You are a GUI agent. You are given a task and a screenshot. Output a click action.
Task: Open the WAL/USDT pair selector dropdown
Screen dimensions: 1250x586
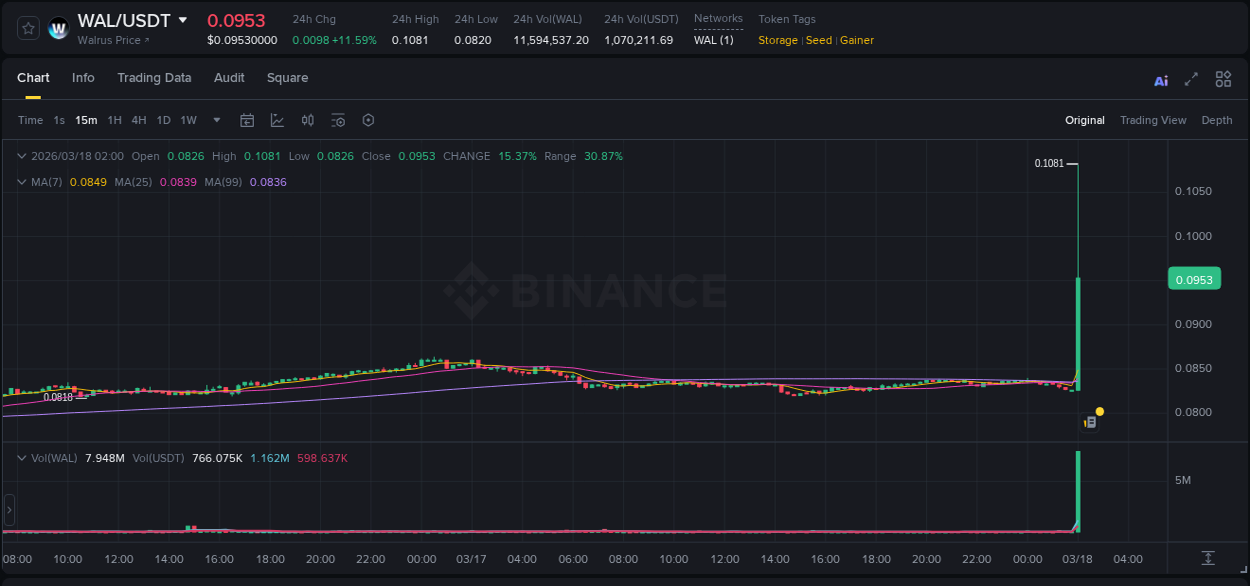click(x=183, y=19)
